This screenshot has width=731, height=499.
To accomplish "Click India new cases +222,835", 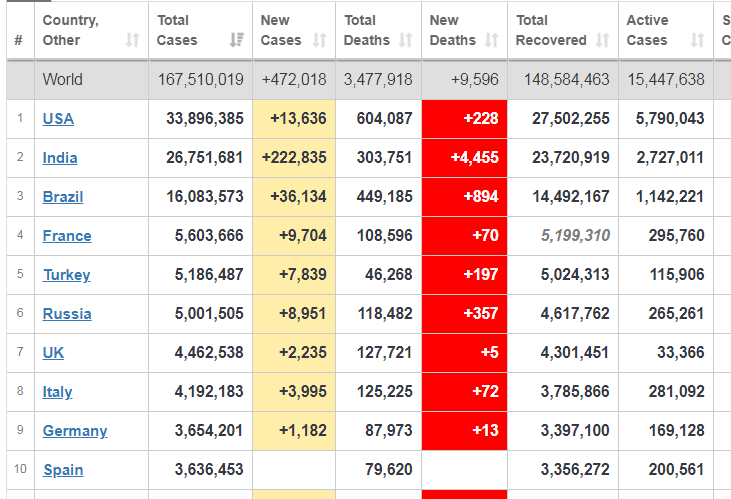I will (x=294, y=158).
